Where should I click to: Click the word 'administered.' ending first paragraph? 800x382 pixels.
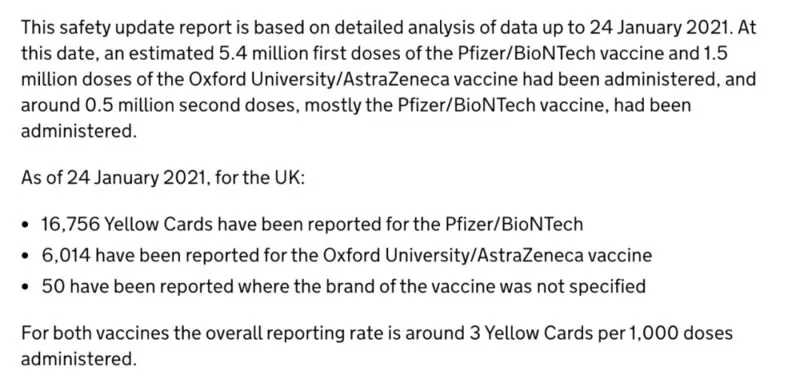tap(79, 131)
